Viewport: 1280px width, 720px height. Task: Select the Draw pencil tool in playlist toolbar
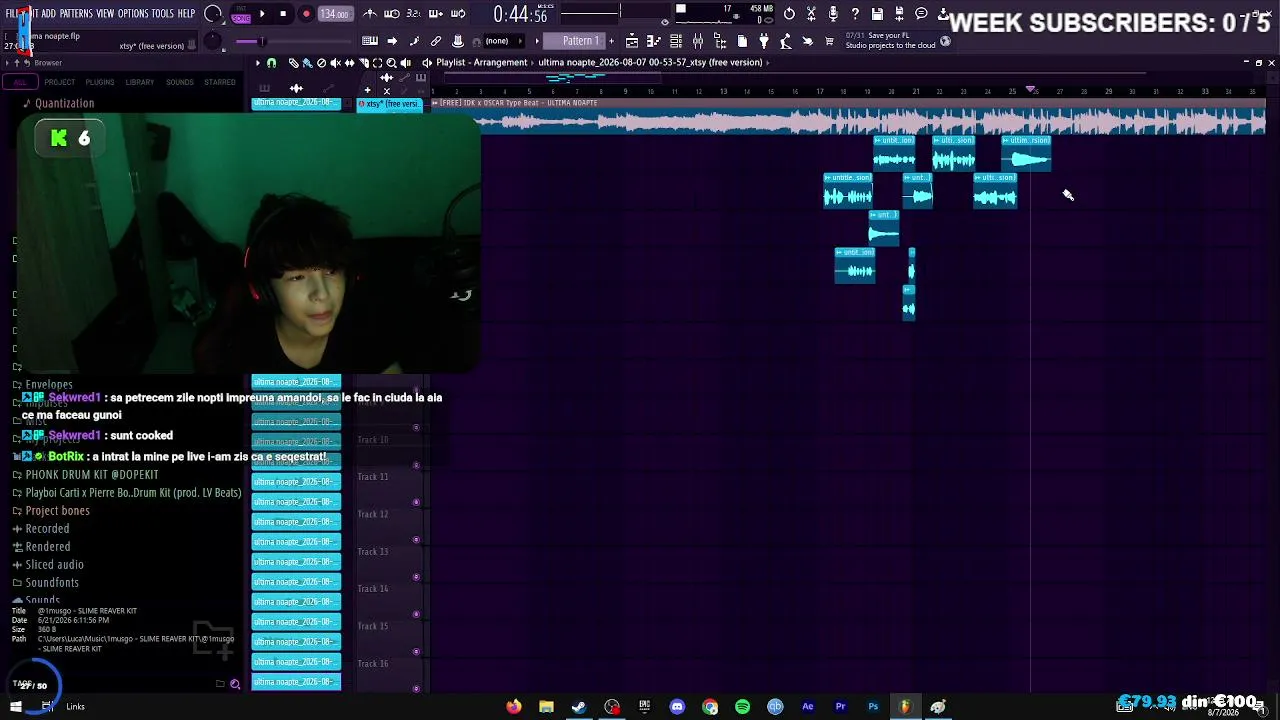pyautogui.click(x=293, y=62)
